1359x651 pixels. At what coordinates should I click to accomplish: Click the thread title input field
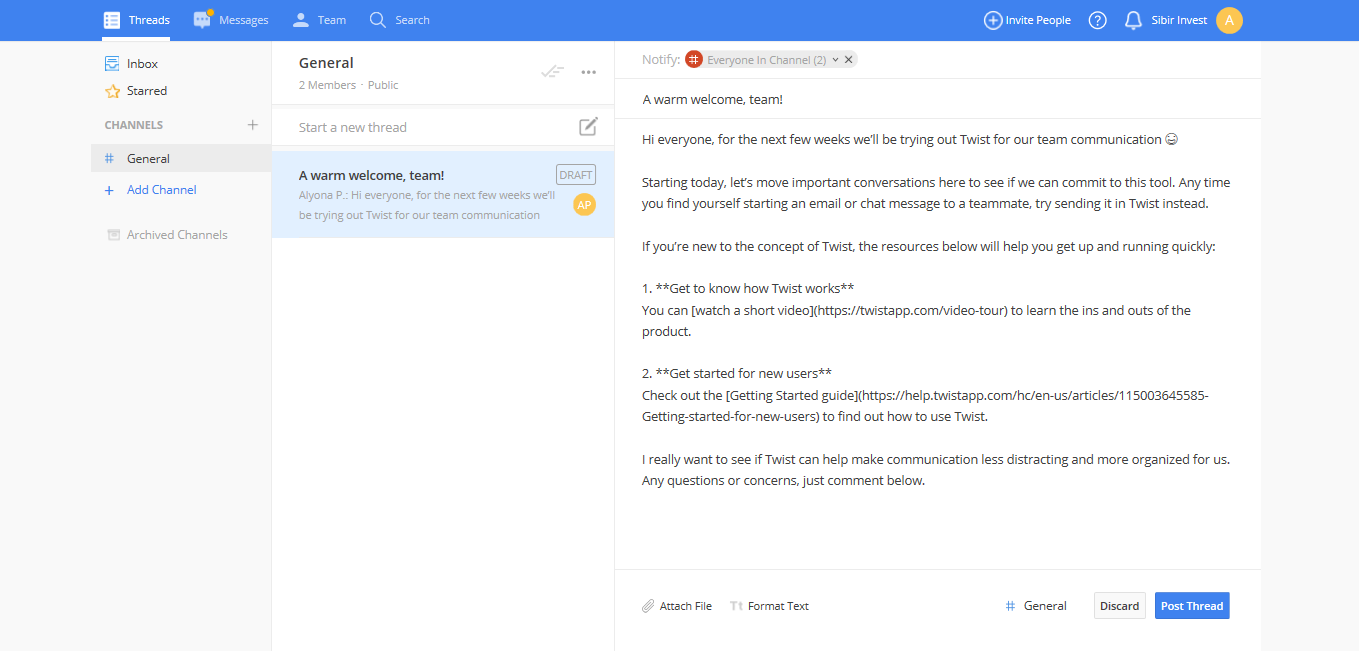[x=900, y=100]
